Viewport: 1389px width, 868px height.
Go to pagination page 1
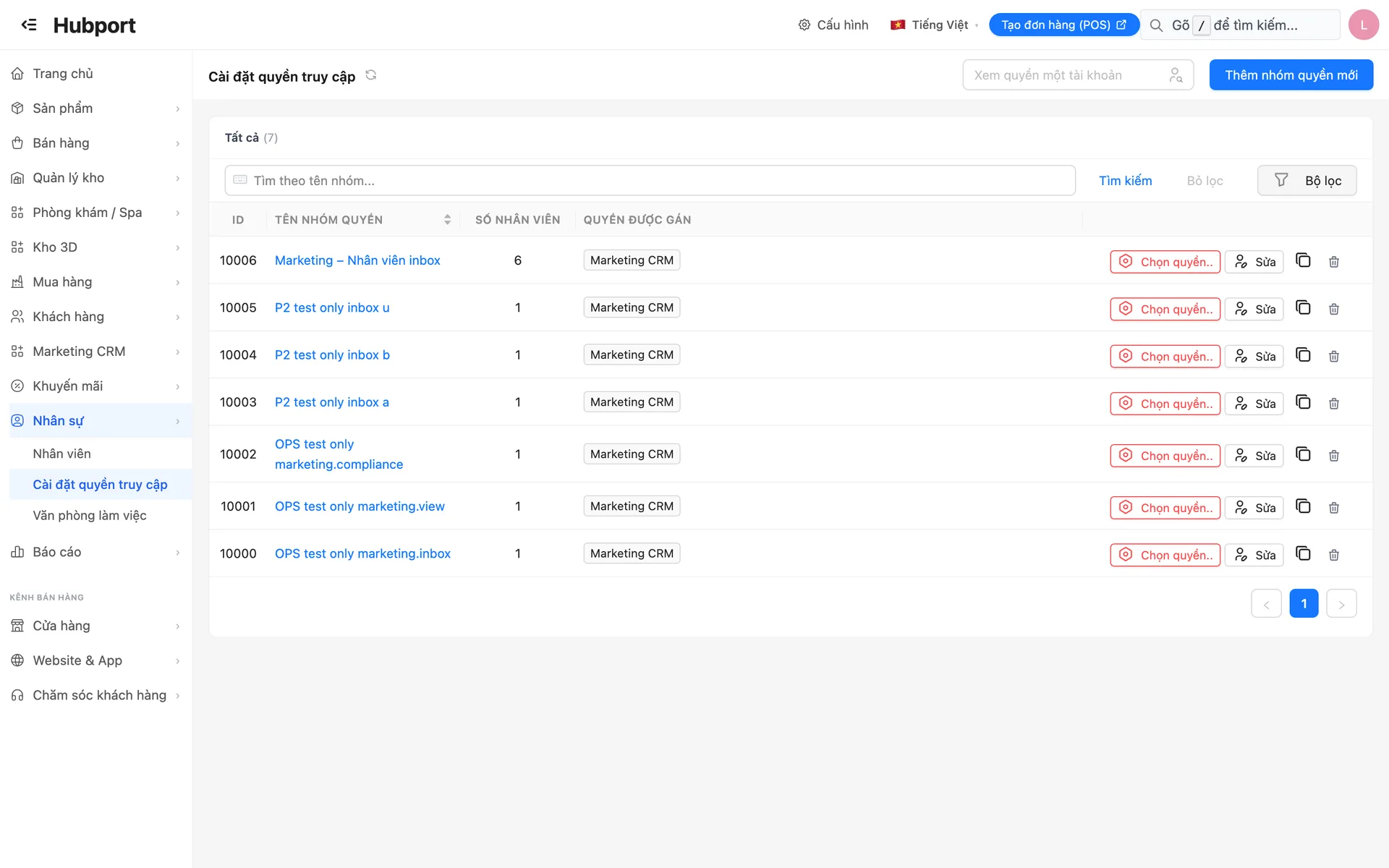coord(1304,603)
